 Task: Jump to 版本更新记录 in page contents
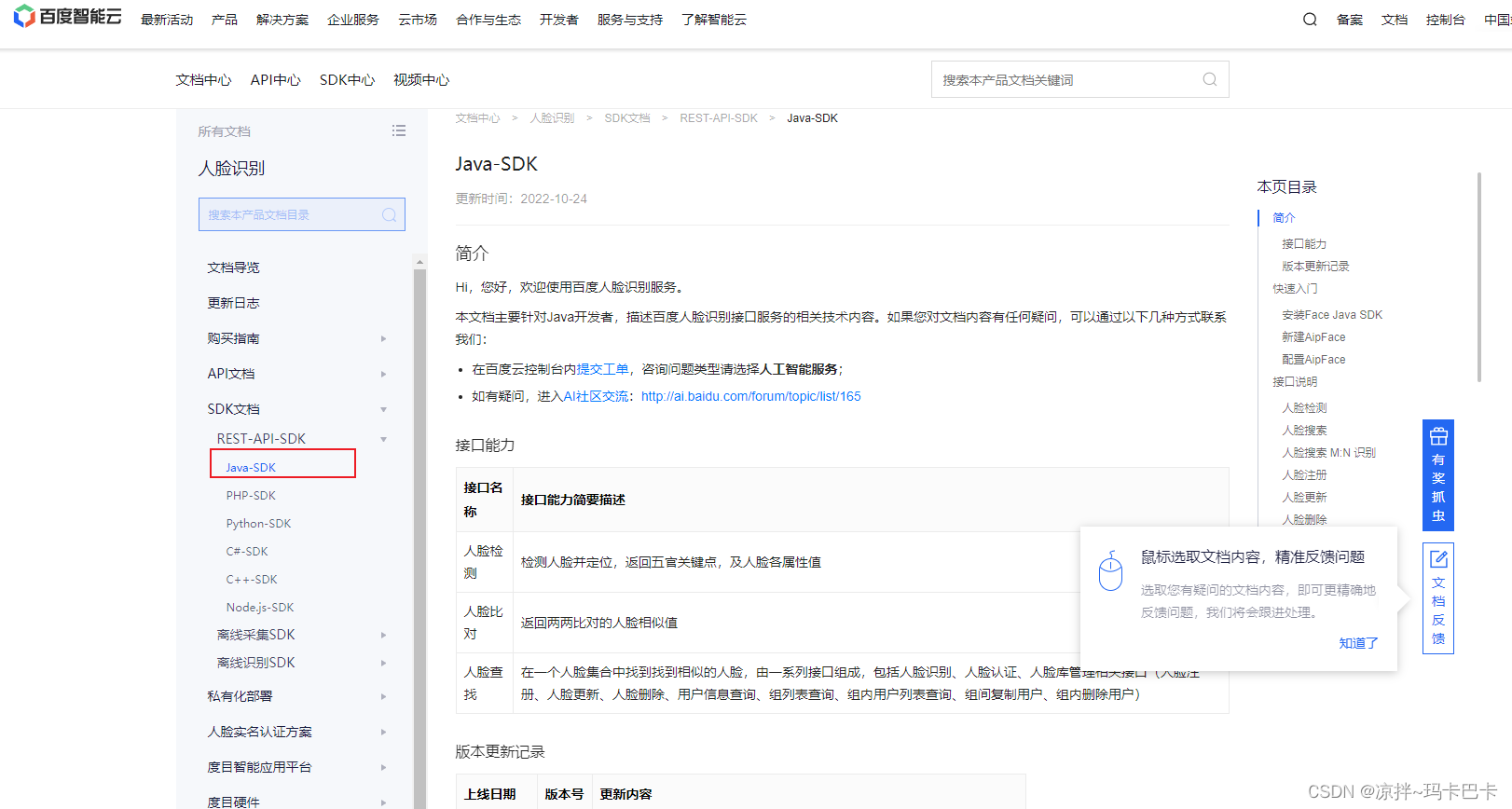1315,267
